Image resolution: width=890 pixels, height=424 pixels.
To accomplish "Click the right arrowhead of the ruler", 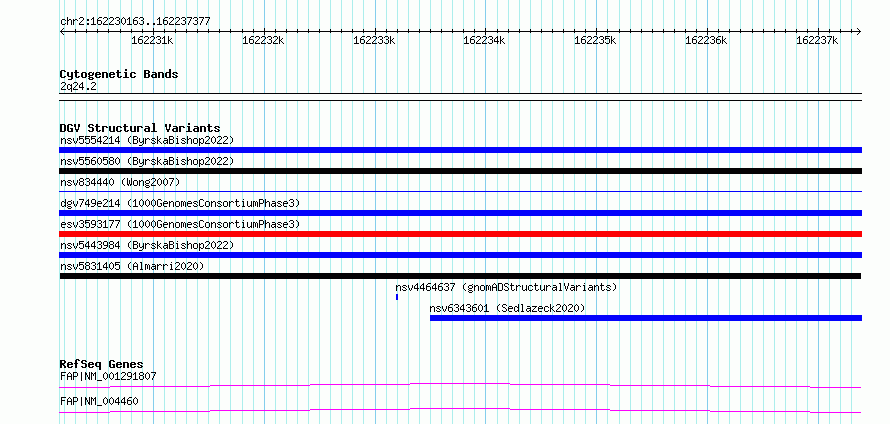I will pos(859,32).
